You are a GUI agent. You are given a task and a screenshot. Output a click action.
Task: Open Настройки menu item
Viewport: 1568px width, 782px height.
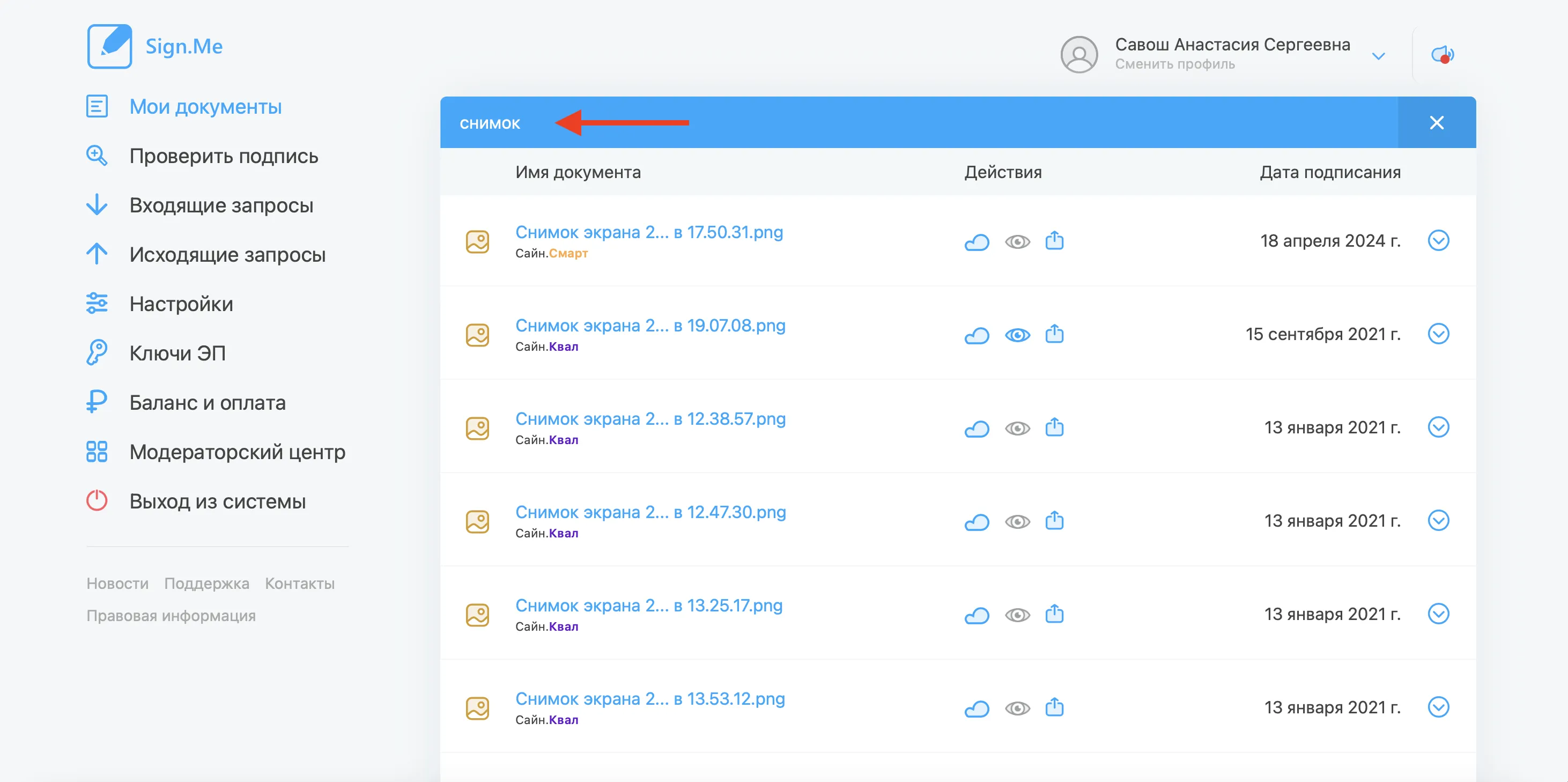[x=181, y=304]
